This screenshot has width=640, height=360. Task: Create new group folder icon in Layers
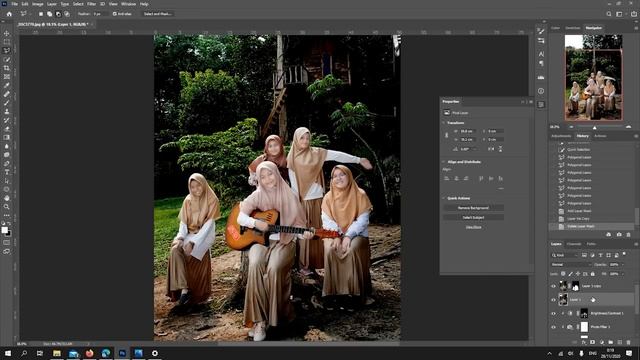tap(611, 342)
